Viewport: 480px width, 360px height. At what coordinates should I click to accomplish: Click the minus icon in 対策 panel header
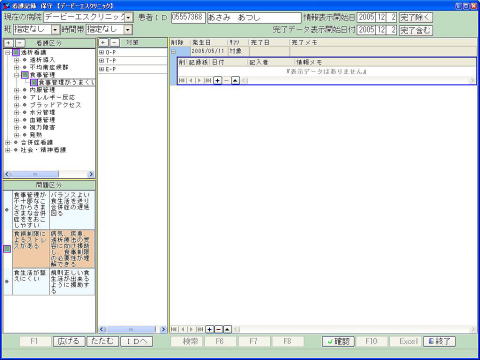click(x=114, y=42)
